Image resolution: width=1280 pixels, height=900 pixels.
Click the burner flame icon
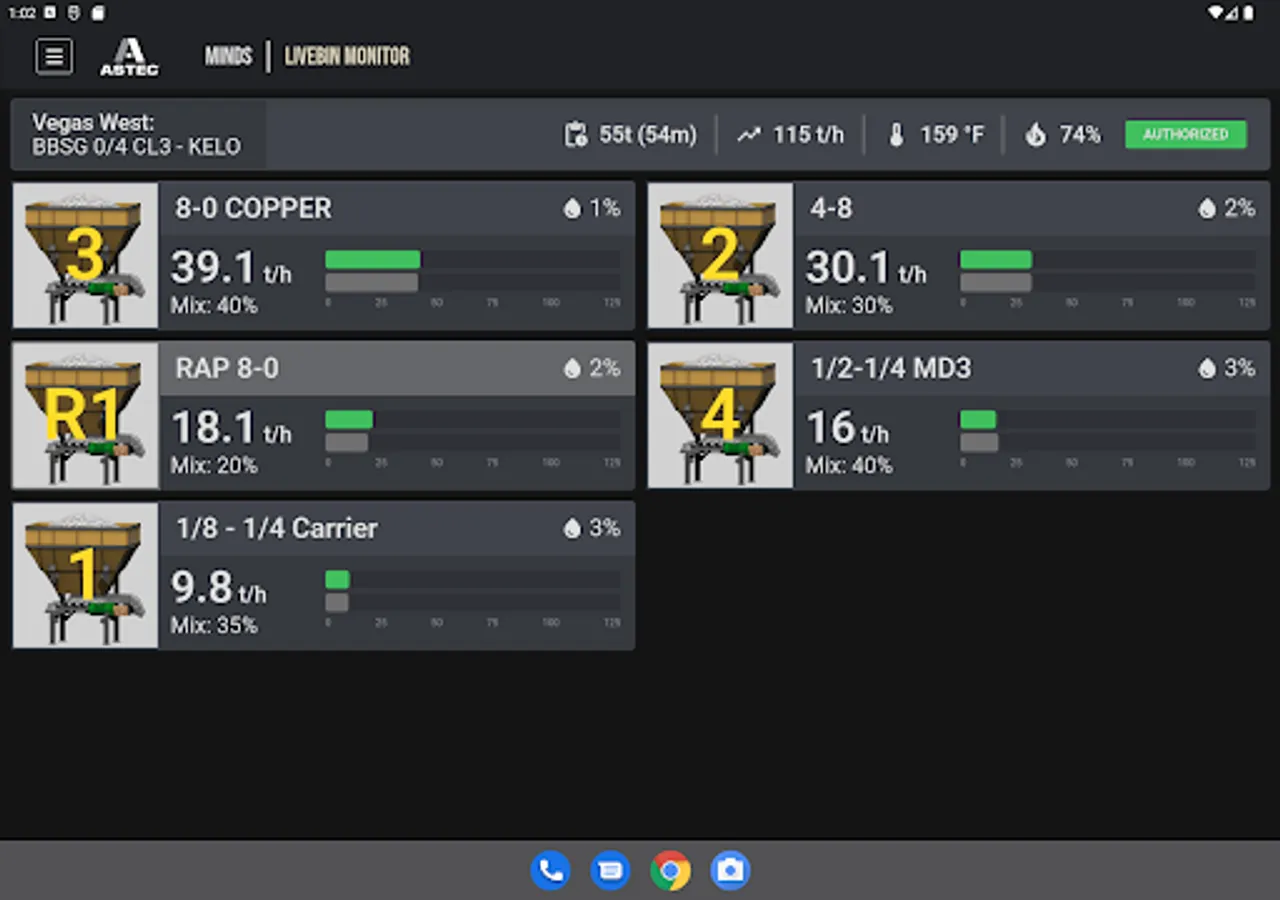1036,135
